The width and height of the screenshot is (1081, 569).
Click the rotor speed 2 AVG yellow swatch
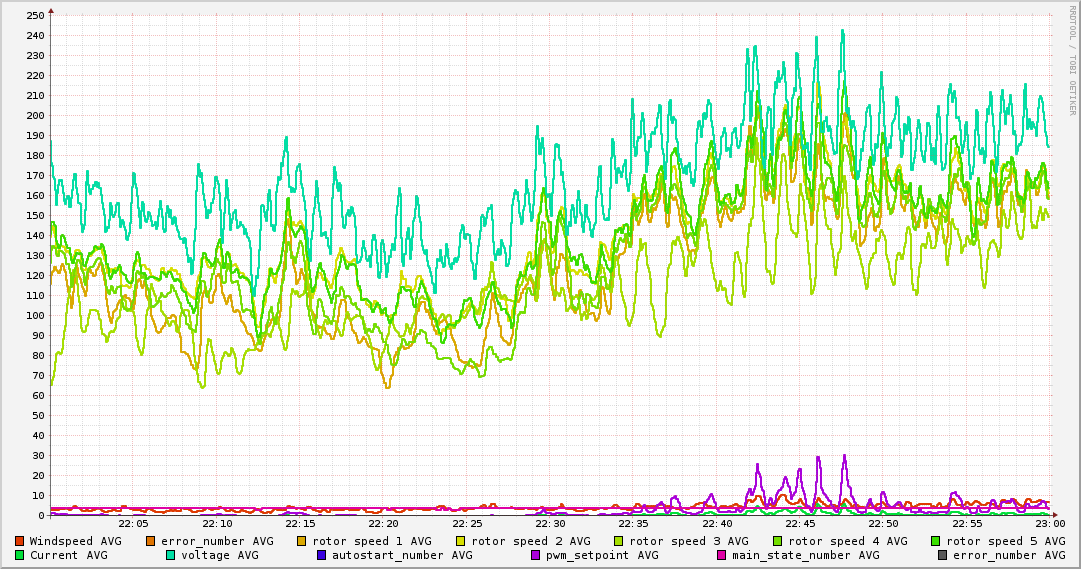click(461, 541)
